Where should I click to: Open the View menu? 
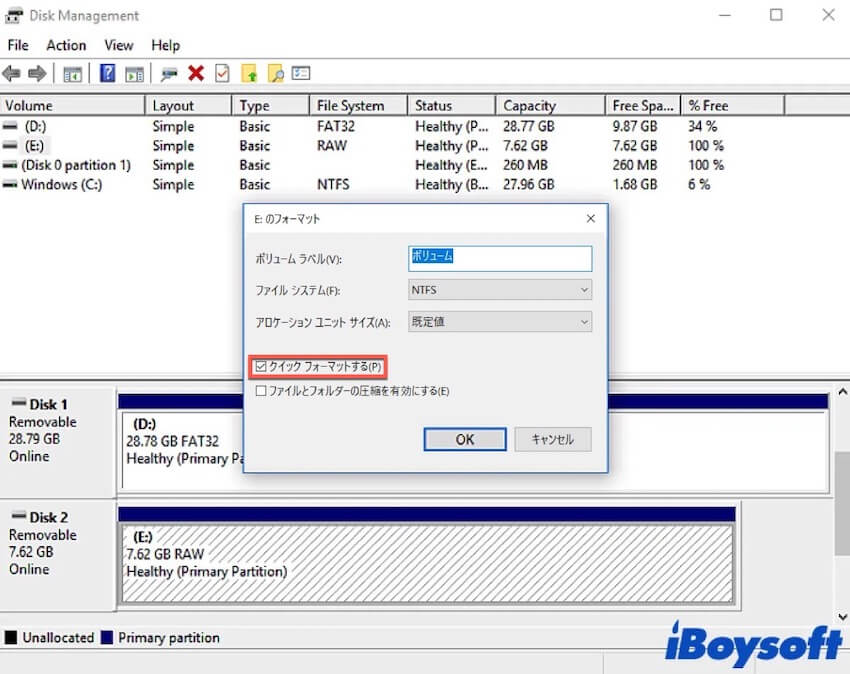118,45
